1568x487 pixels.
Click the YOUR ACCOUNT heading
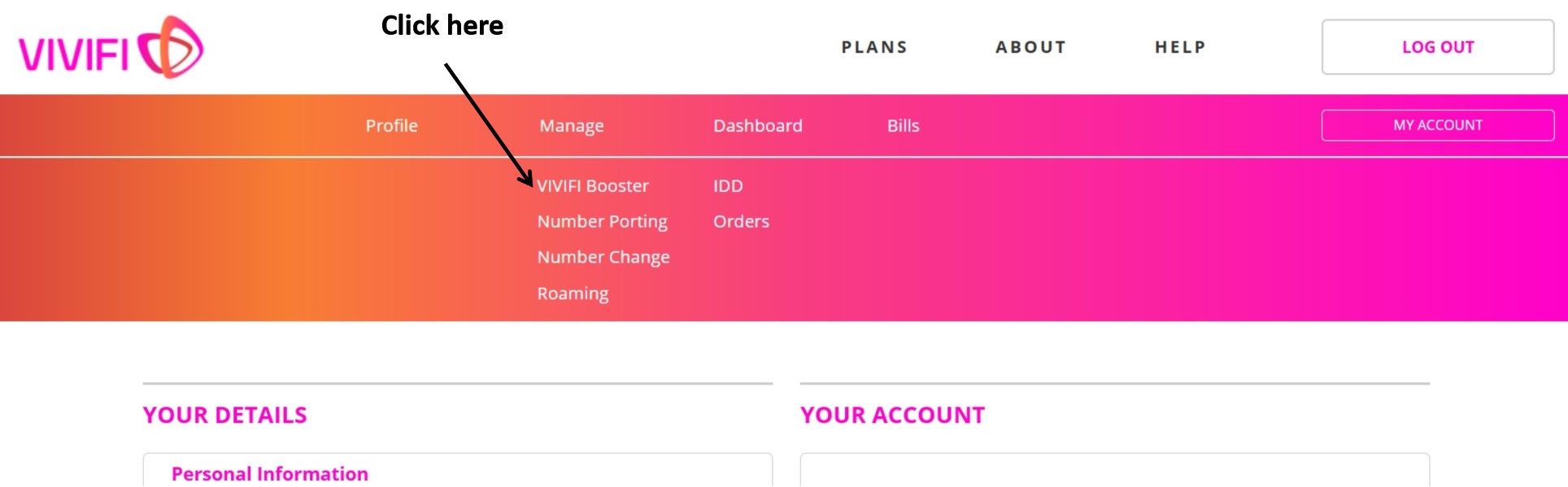pyautogui.click(x=892, y=415)
